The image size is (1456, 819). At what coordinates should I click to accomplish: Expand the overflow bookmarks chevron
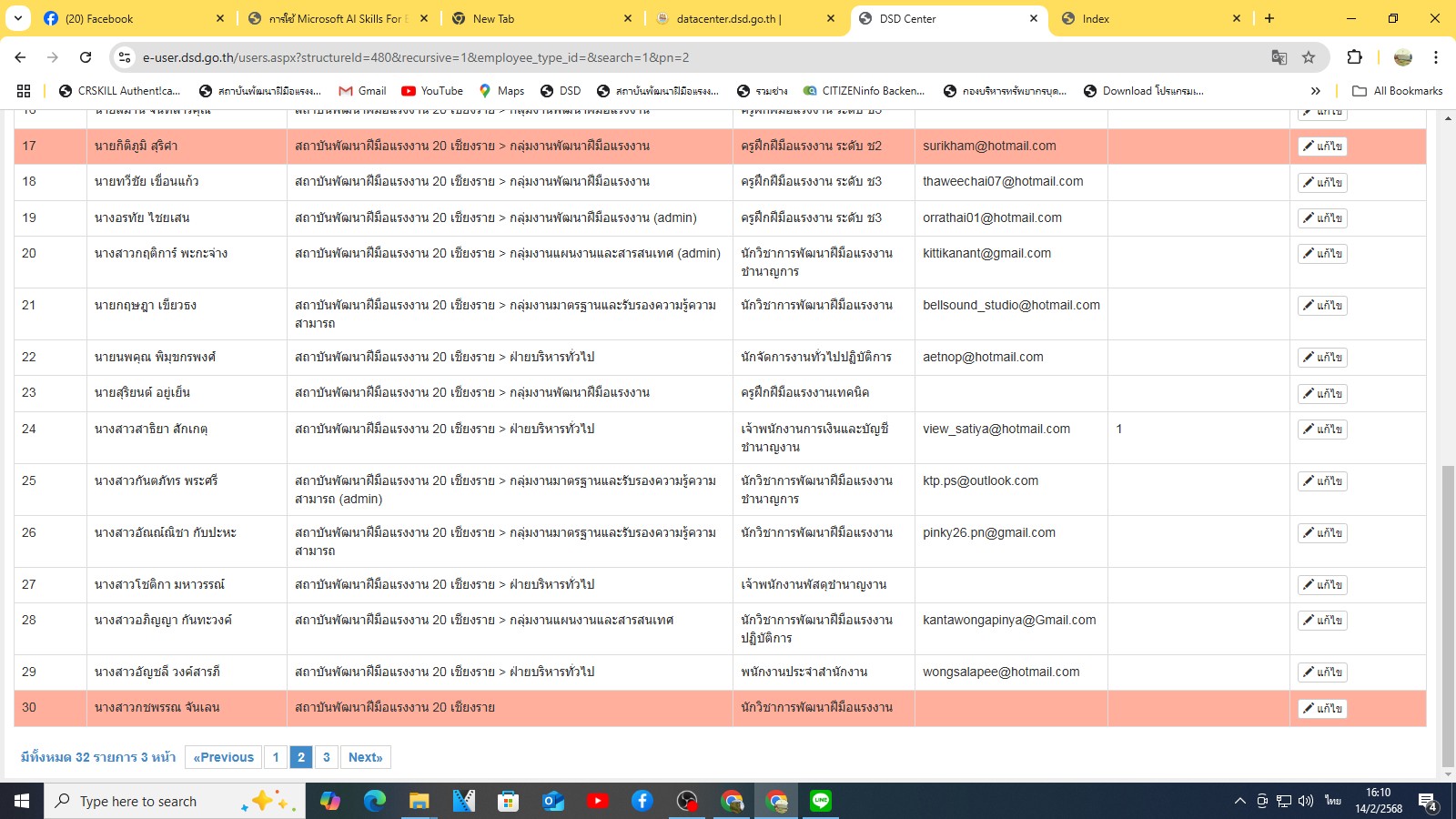pos(1315,91)
